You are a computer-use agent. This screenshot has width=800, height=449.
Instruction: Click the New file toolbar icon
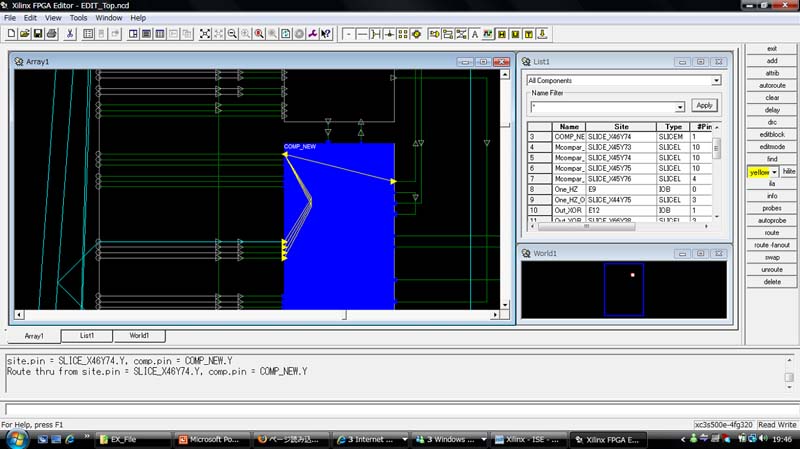[x=11, y=34]
